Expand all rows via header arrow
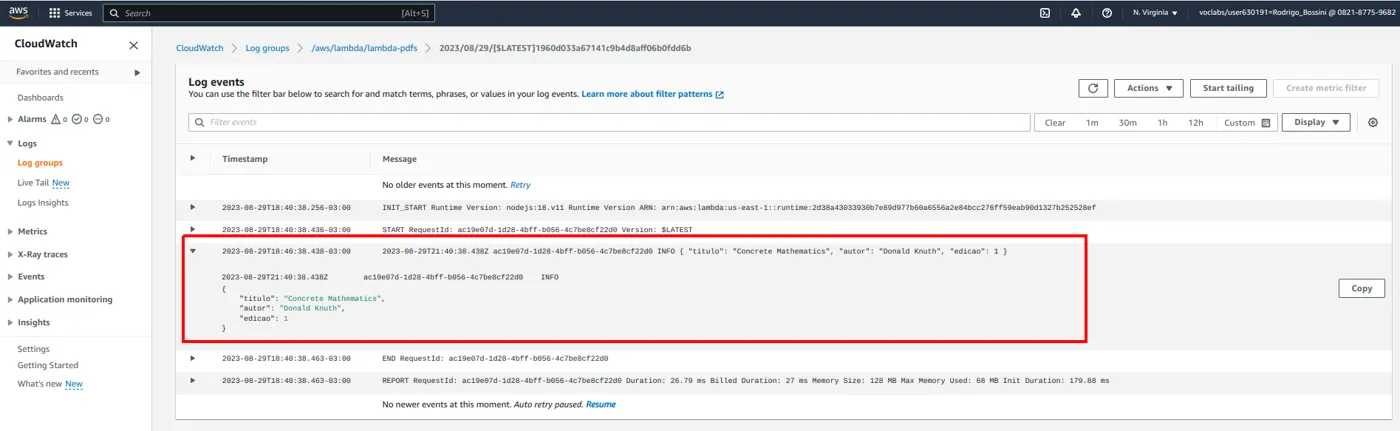 (x=193, y=158)
